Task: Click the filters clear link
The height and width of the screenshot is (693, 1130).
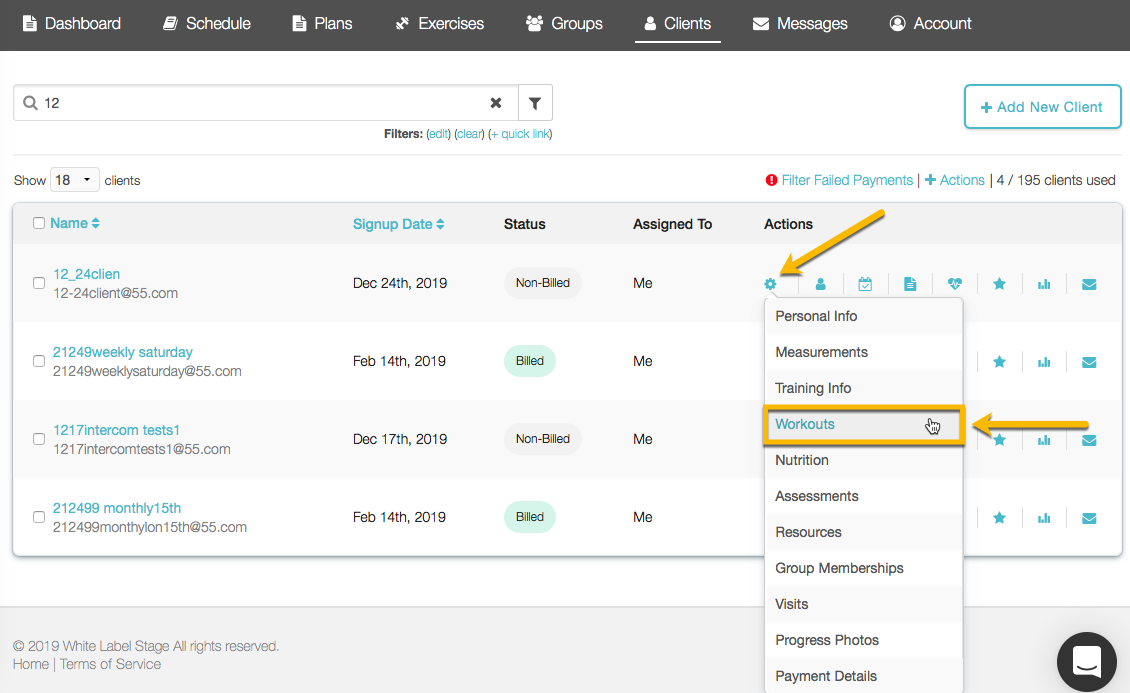Action: [x=469, y=134]
